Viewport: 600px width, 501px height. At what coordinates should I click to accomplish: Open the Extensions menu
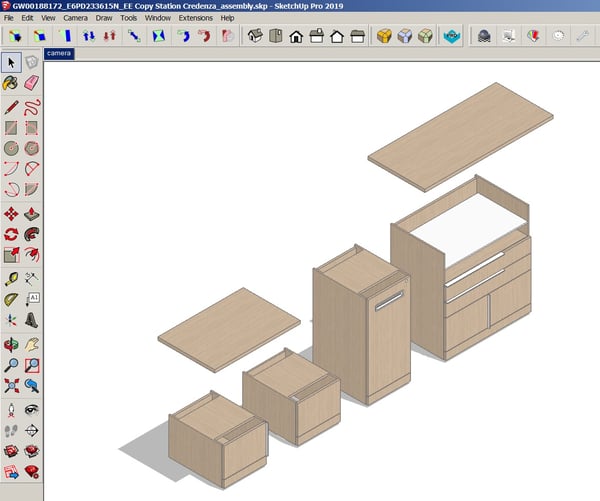(195, 18)
